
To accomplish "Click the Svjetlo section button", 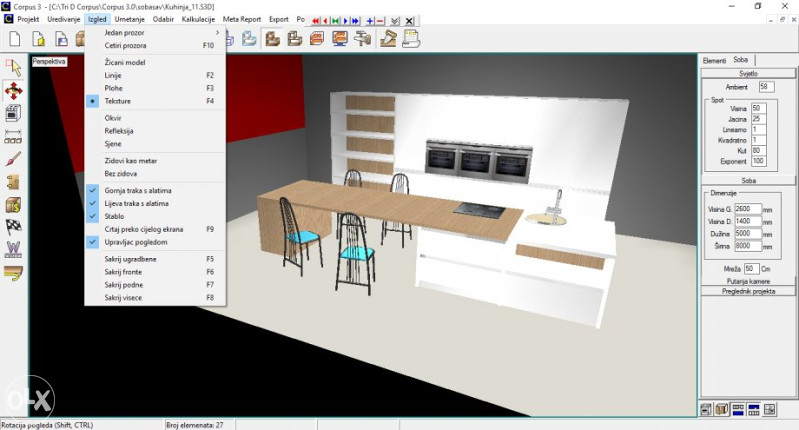I will coord(748,73).
